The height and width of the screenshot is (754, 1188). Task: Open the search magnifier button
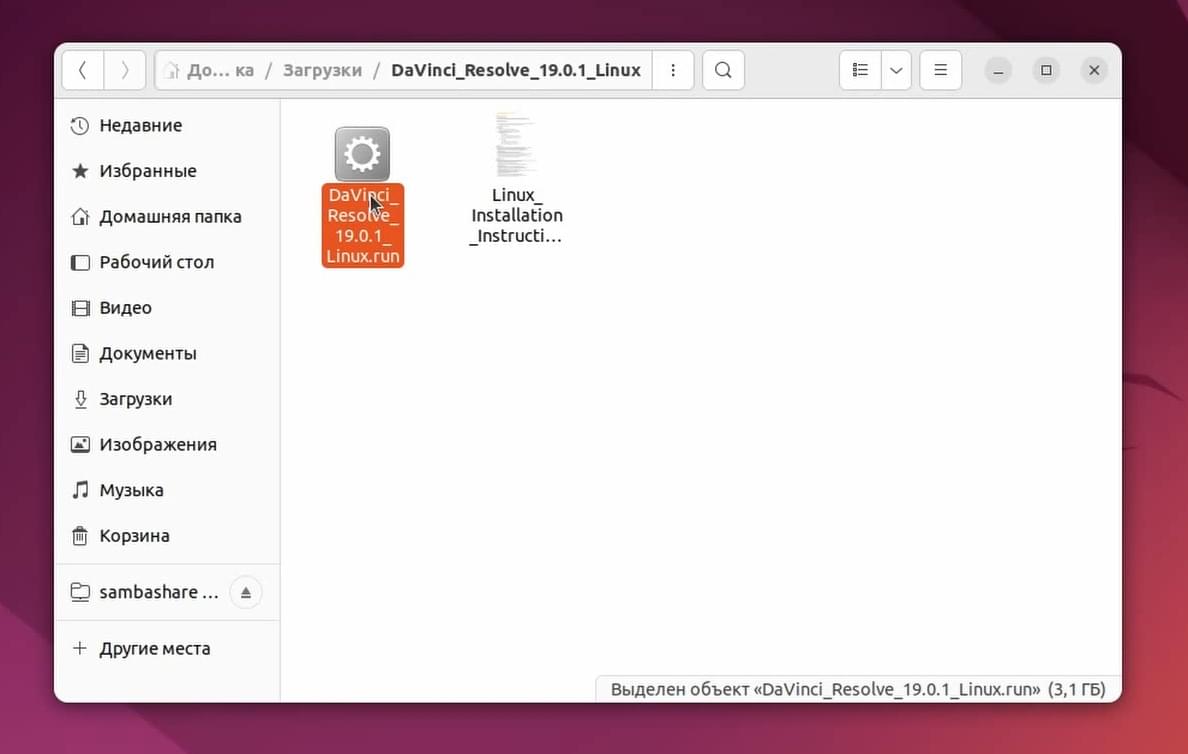(724, 70)
